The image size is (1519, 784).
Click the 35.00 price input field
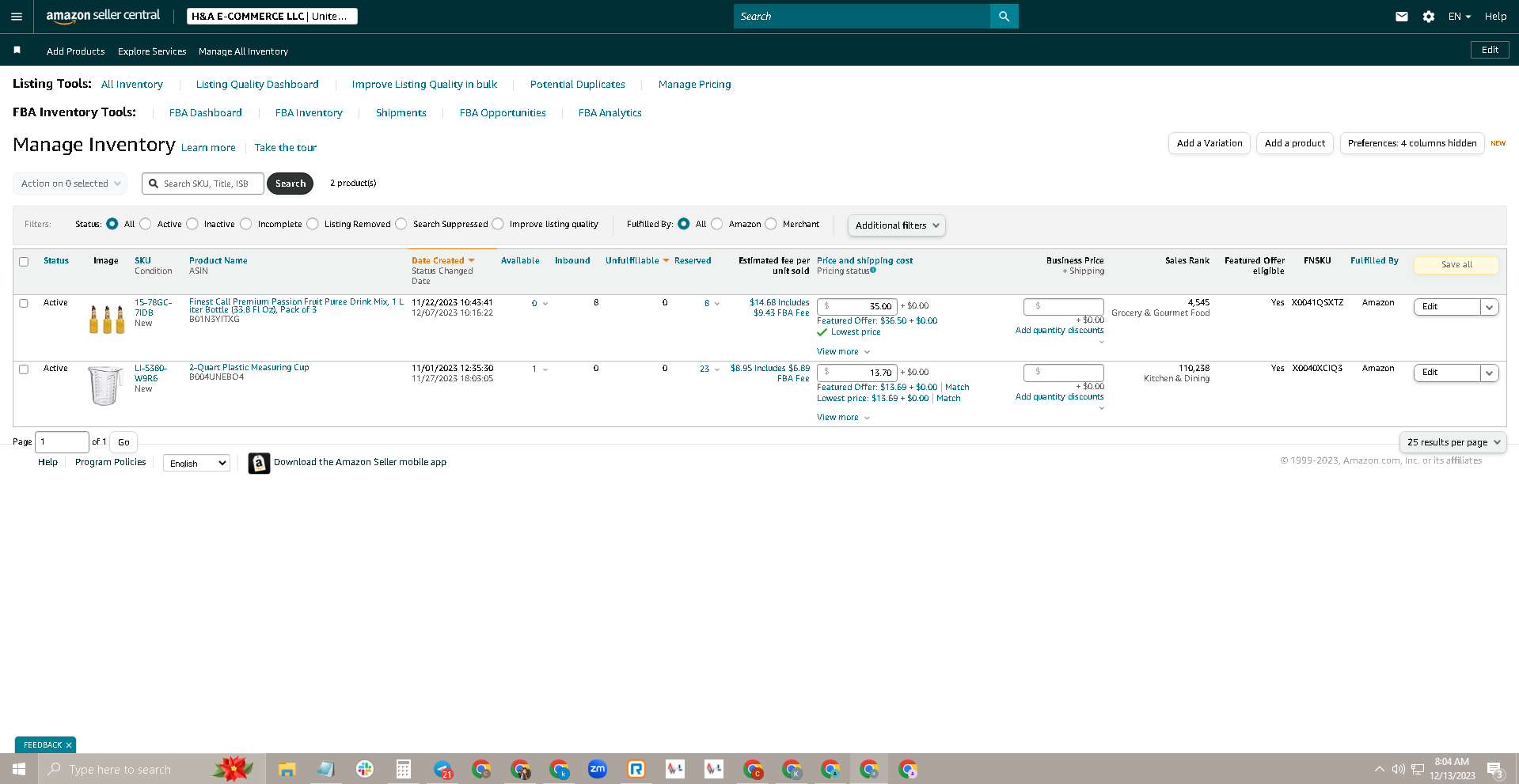pos(856,306)
